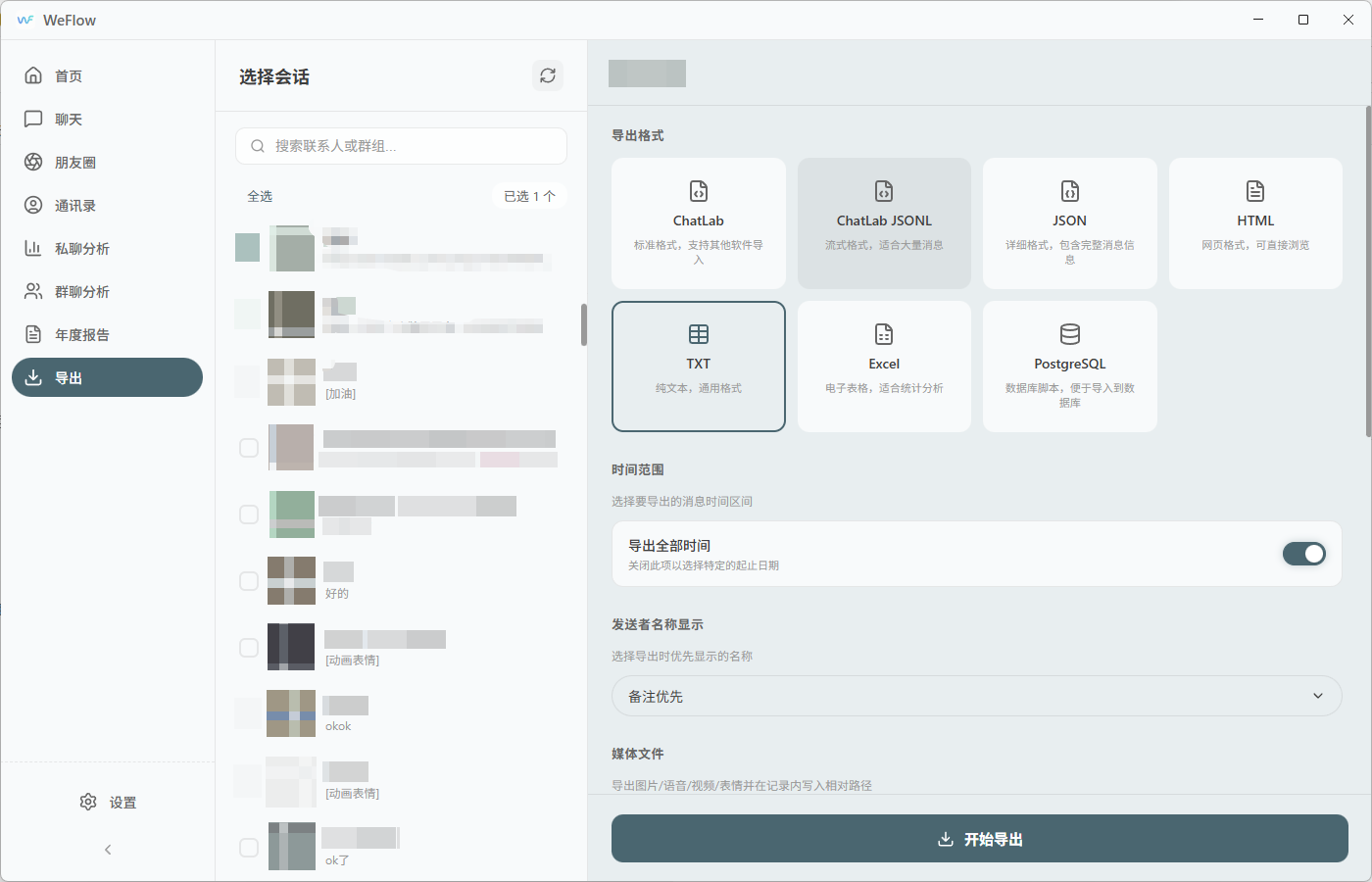Click the search magnifier icon
Viewport: 1372px width, 882px height.
tap(258, 146)
